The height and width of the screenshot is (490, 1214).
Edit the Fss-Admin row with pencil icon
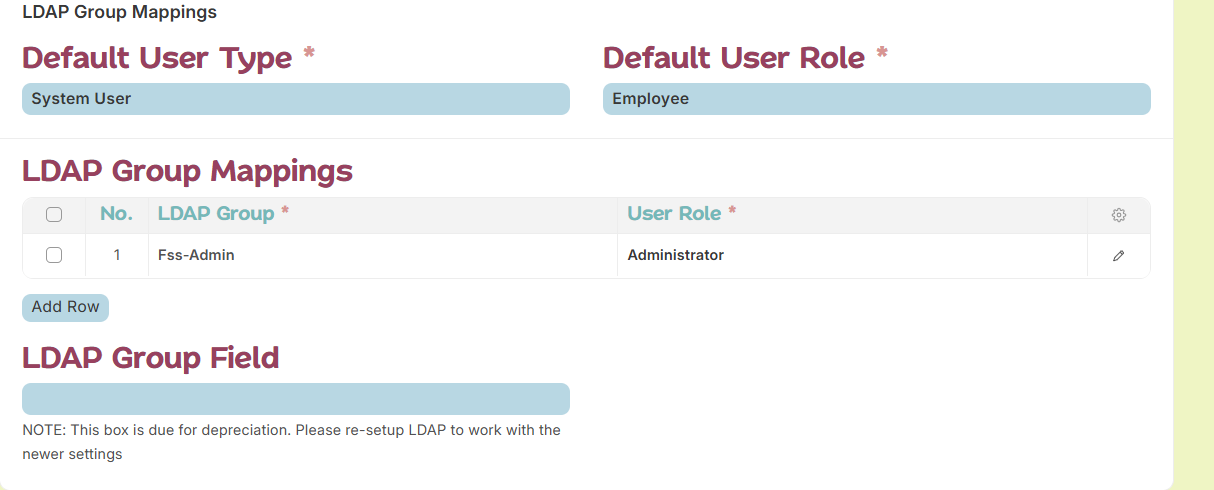(x=1118, y=256)
